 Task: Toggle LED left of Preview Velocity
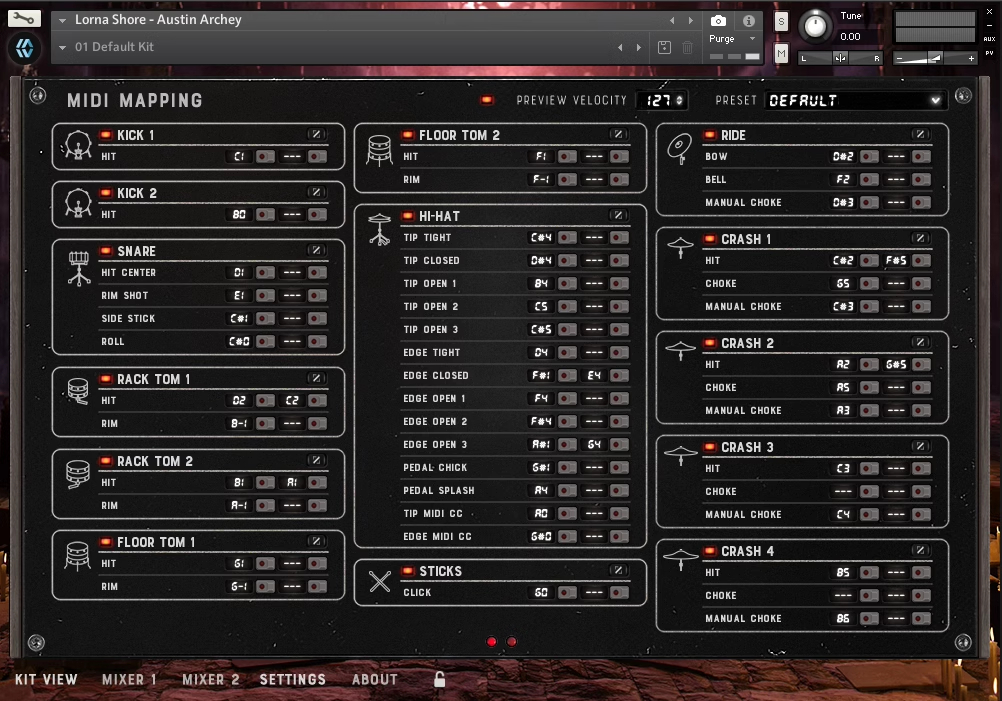click(x=487, y=100)
